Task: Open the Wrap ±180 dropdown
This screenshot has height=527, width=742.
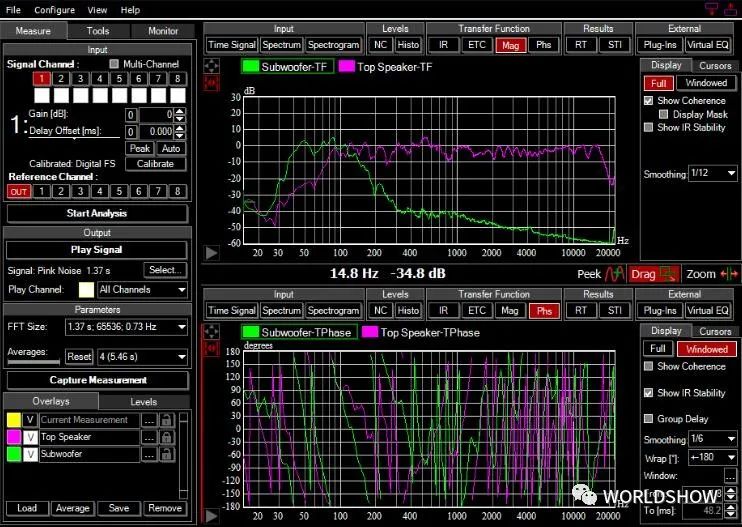Action: [713, 457]
